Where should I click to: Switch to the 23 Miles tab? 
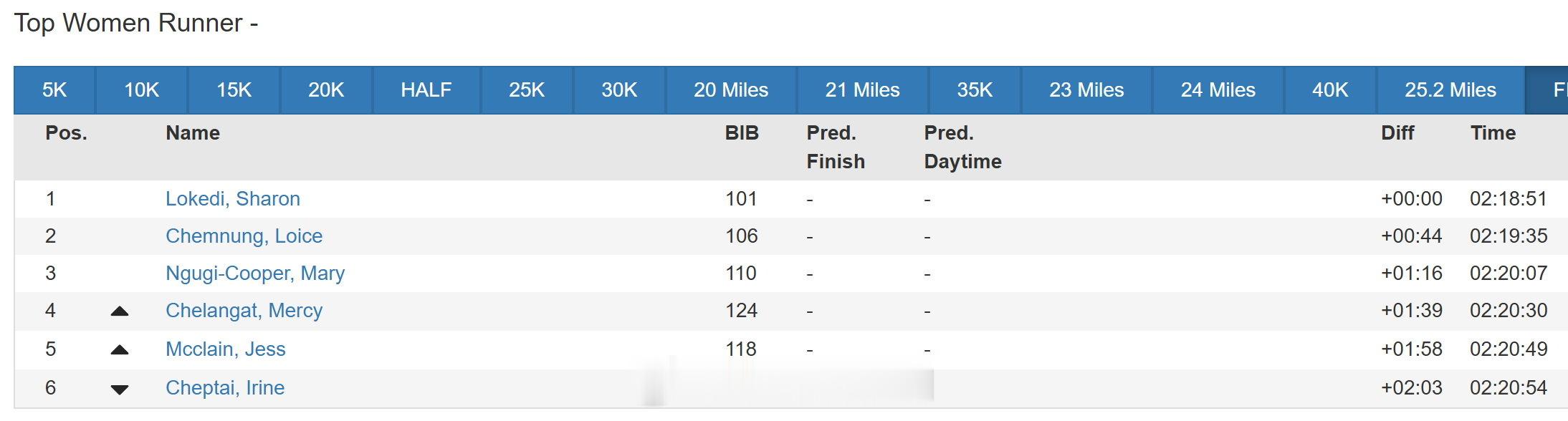(x=1086, y=90)
